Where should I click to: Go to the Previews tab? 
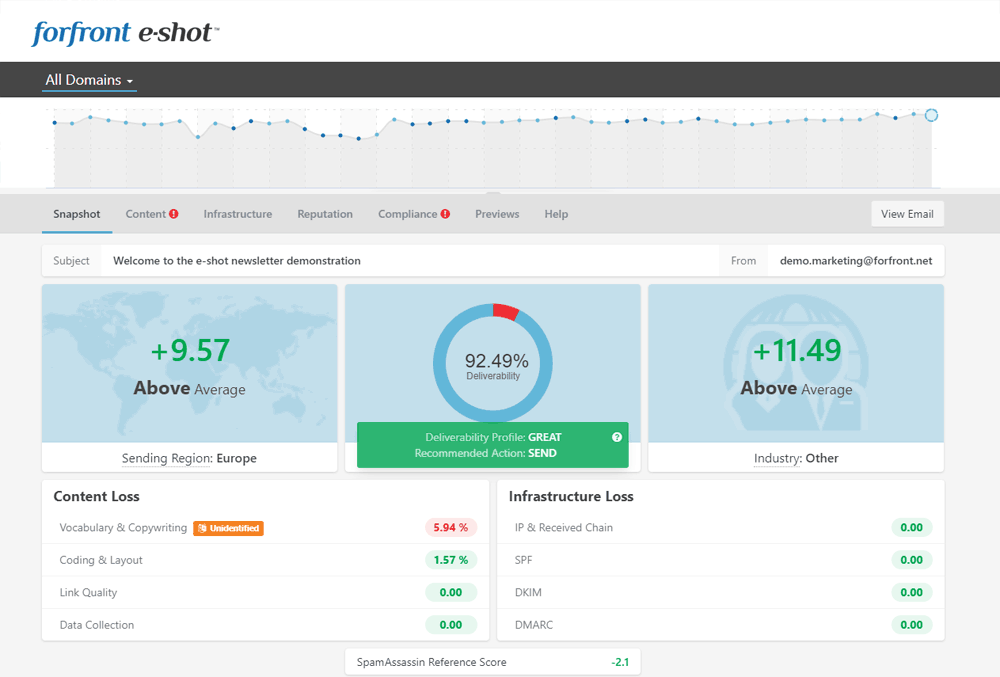pos(497,214)
